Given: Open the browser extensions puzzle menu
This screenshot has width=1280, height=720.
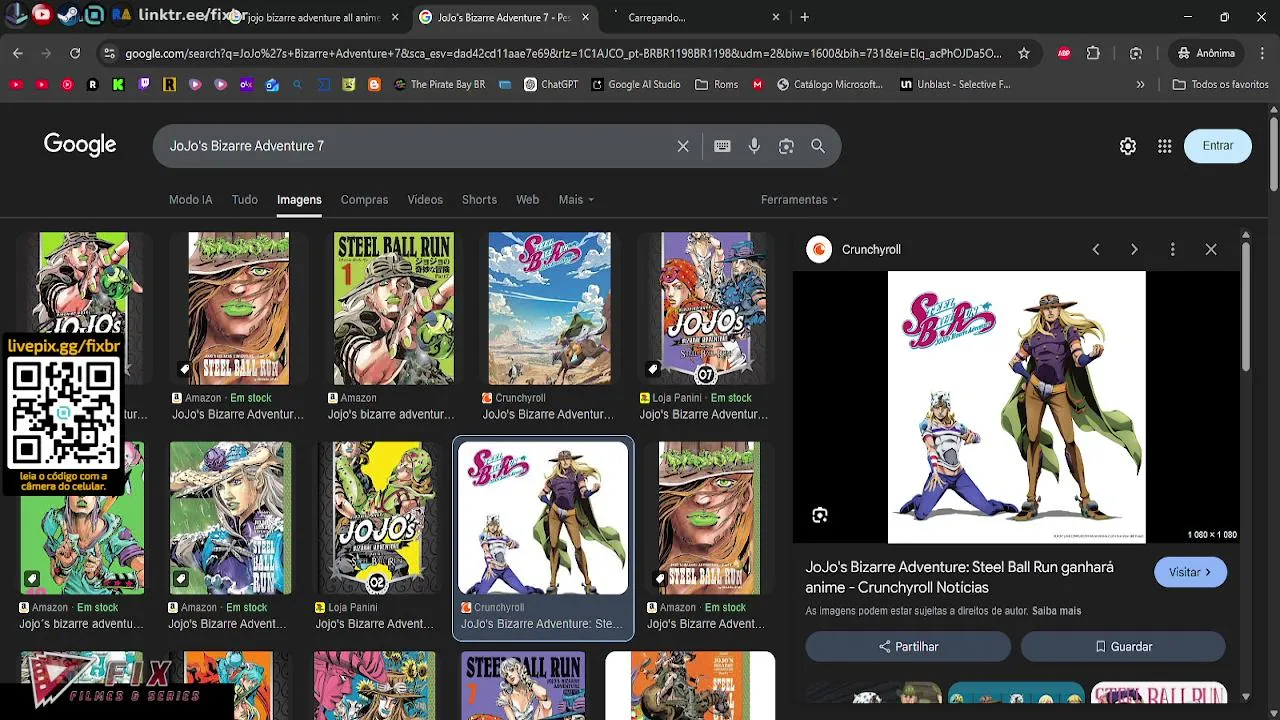Looking at the screenshot, I should coord(1093,53).
